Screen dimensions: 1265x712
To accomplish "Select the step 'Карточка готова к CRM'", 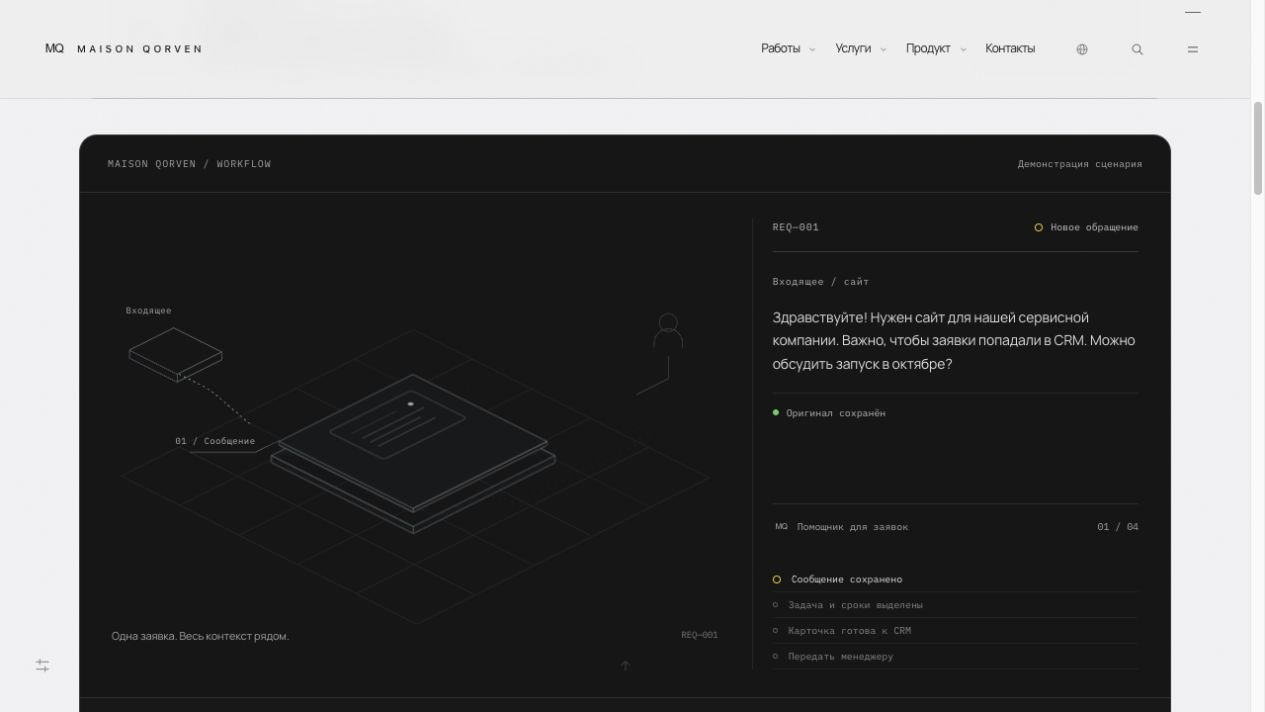I will click(x=955, y=631).
